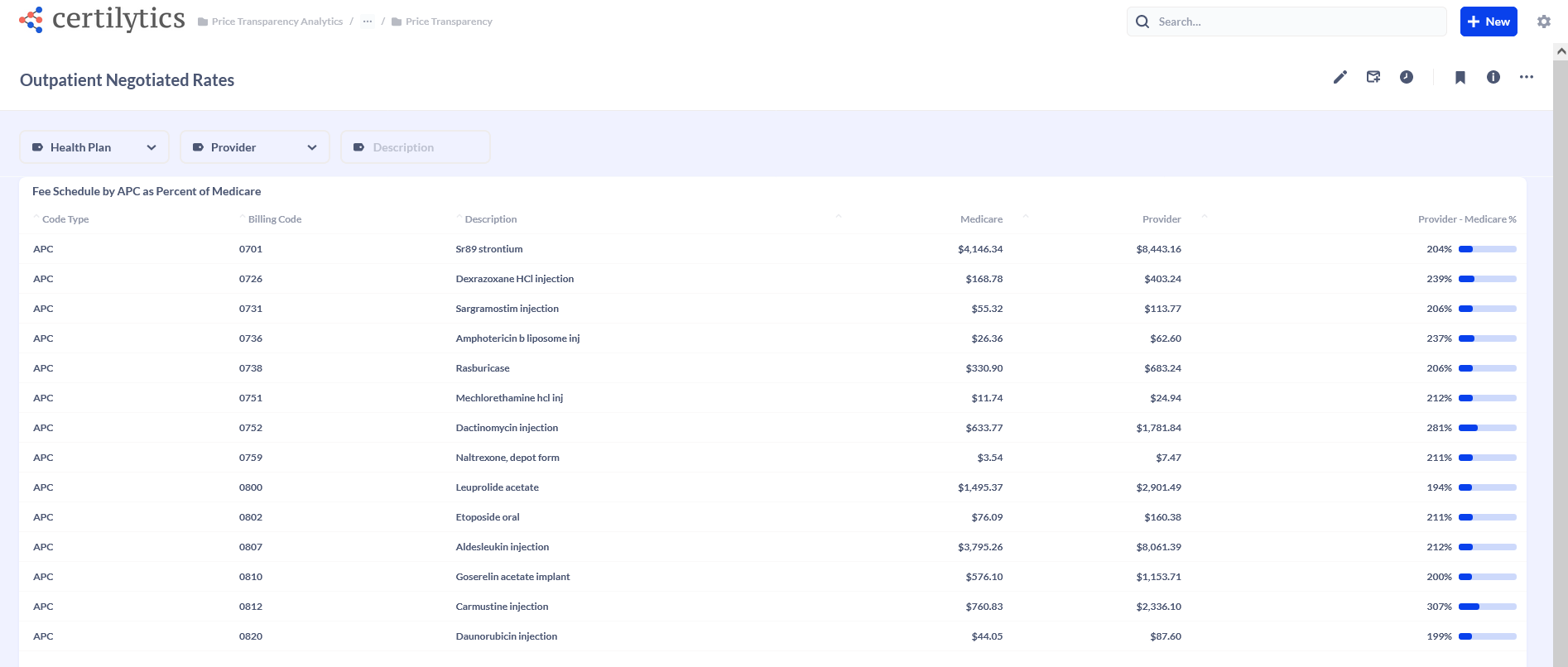Edit dashboard with pencil icon

[1340, 77]
